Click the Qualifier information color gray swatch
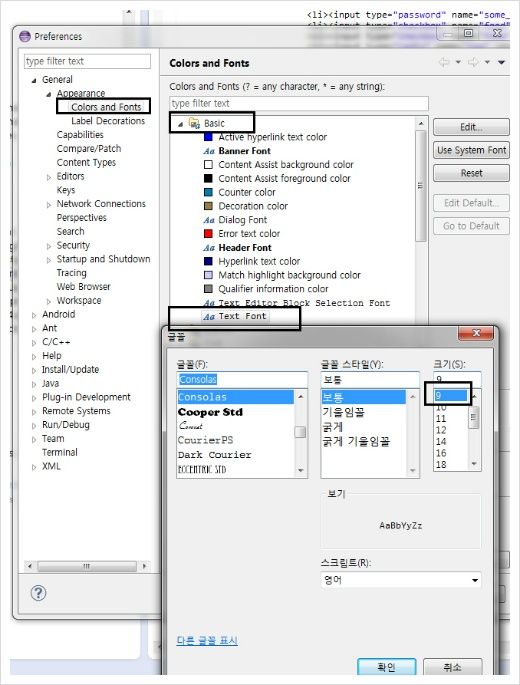Screen dimensions: 520x685 [208, 289]
